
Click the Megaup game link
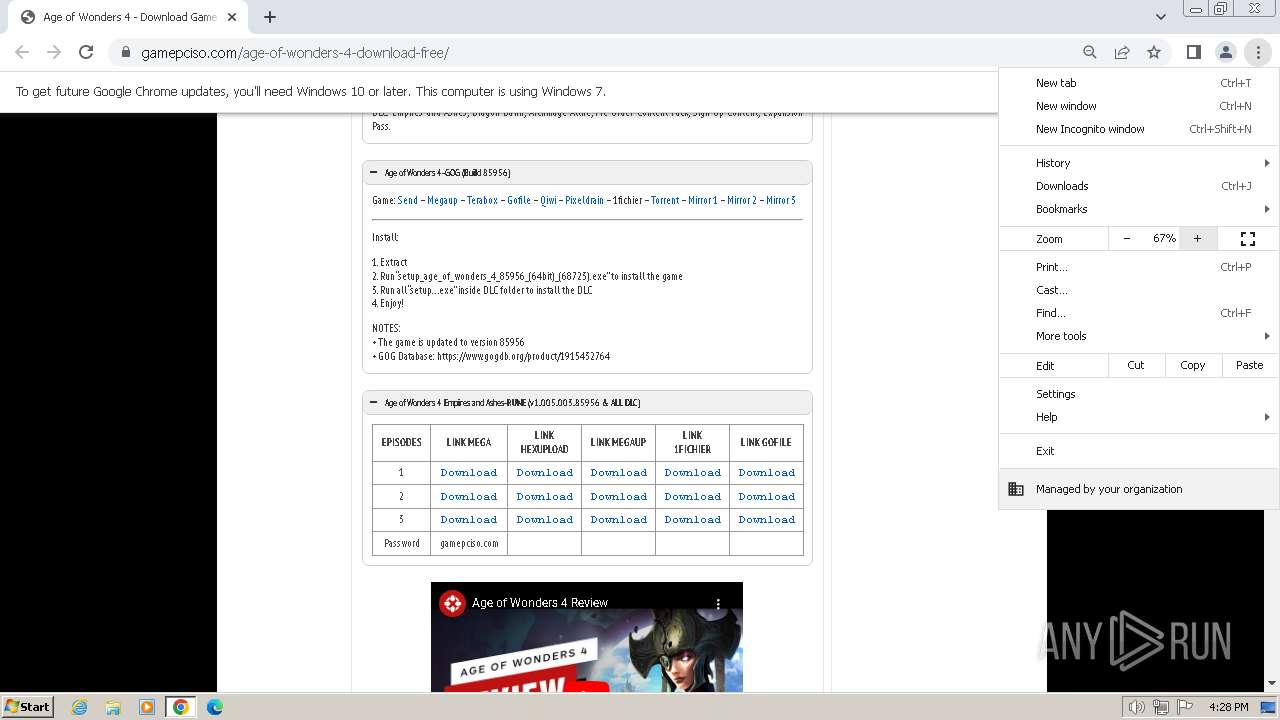pyautogui.click(x=442, y=200)
